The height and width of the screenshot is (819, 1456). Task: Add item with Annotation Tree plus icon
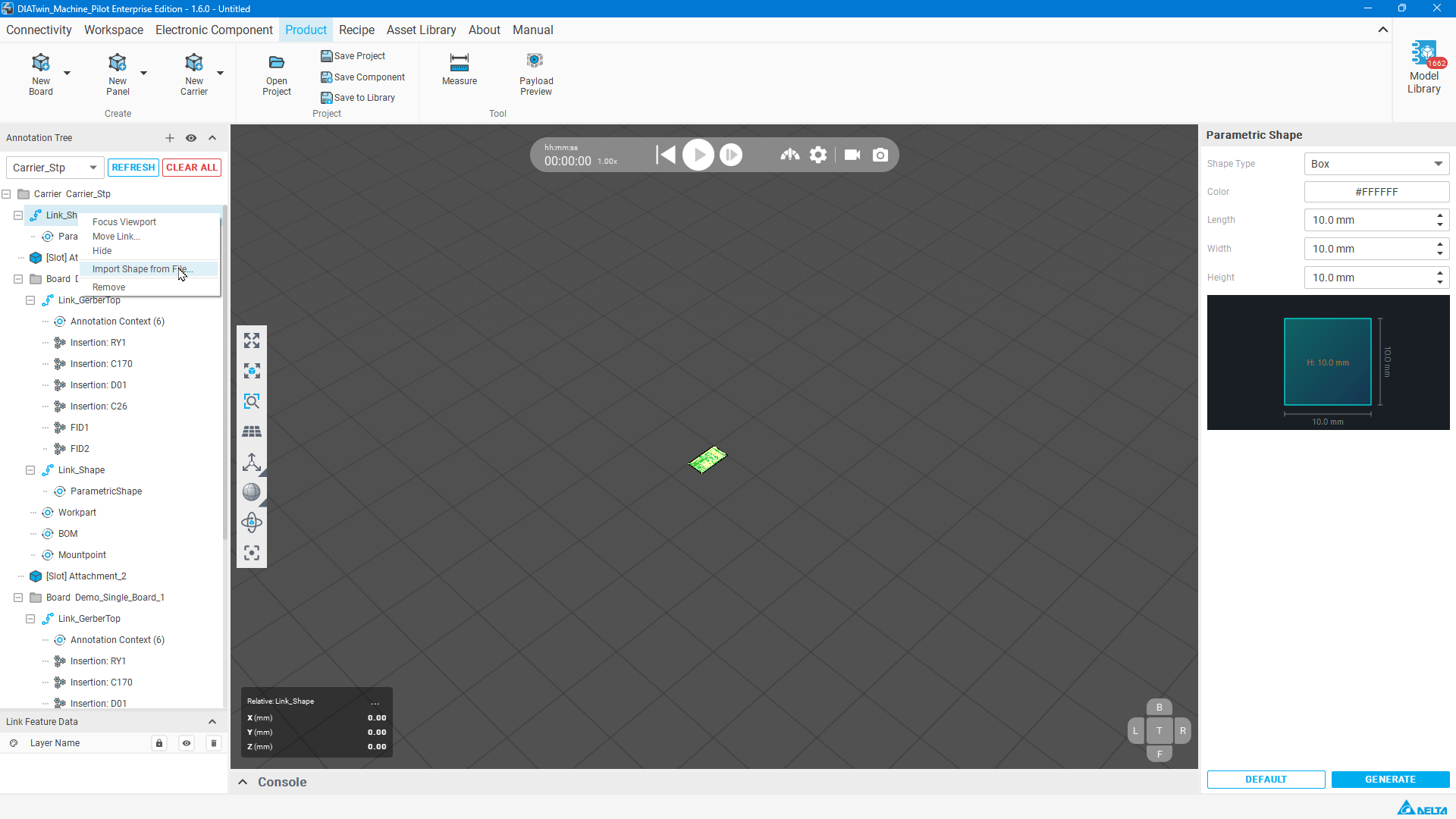pyautogui.click(x=170, y=138)
